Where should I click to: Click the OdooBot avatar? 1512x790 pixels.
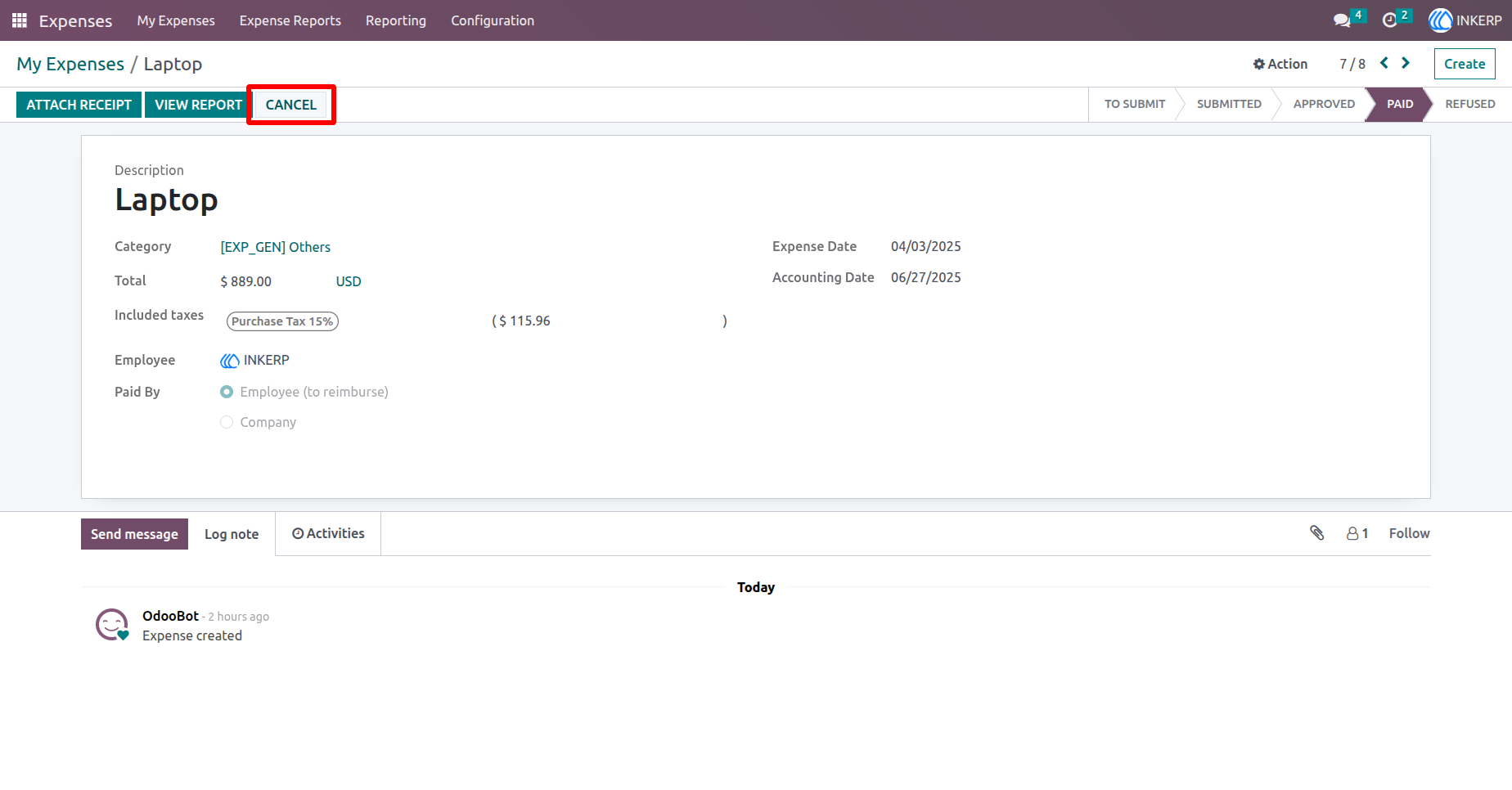(x=112, y=625)
